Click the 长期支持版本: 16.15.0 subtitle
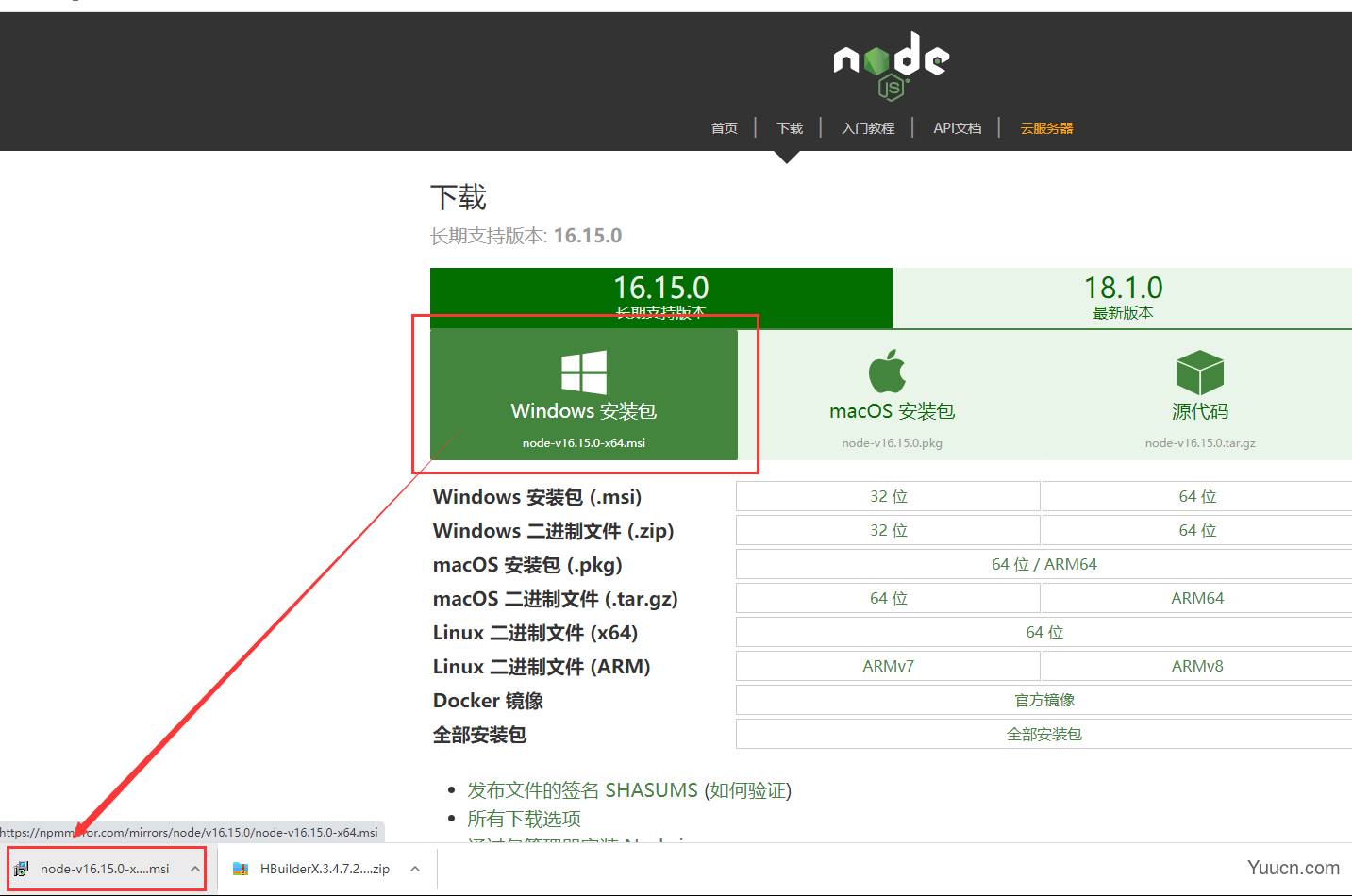The image size is (1352, 896). click(526, 236)
